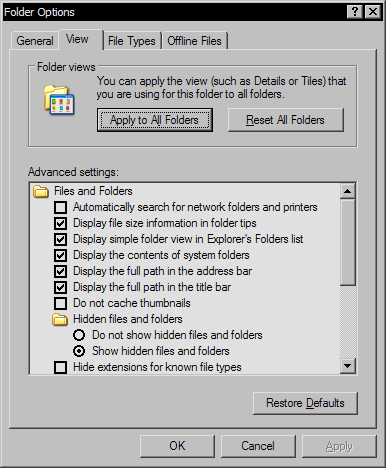Switch to the General tab
The width and height of the screenshot is (386, 468).
pos(35,41)
